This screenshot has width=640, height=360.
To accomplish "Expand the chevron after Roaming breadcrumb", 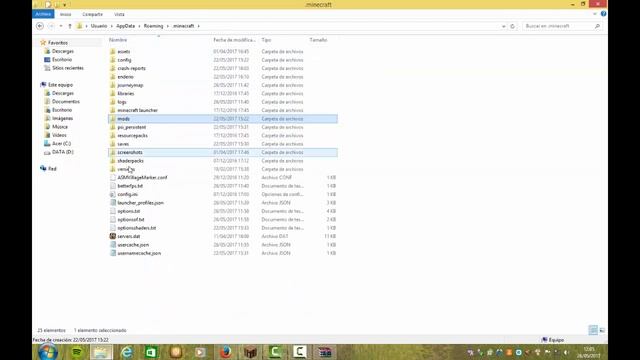I will (167, 26).
